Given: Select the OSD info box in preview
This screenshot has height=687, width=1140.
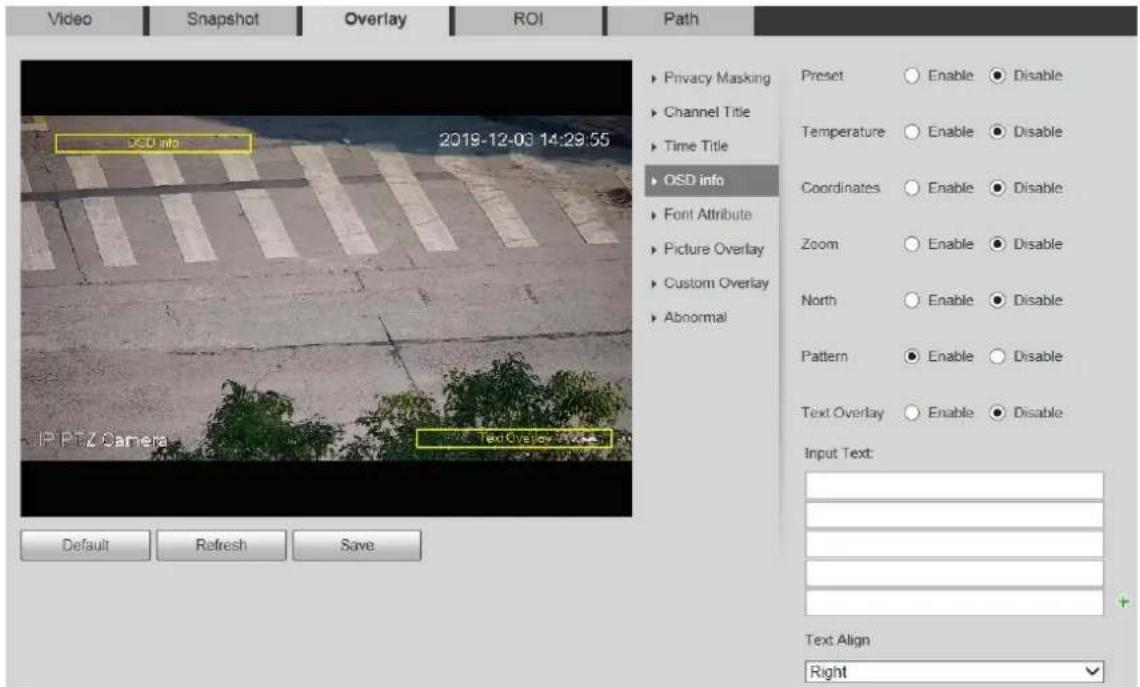Looking at the screenshot, I should click(x=153, y=143).
